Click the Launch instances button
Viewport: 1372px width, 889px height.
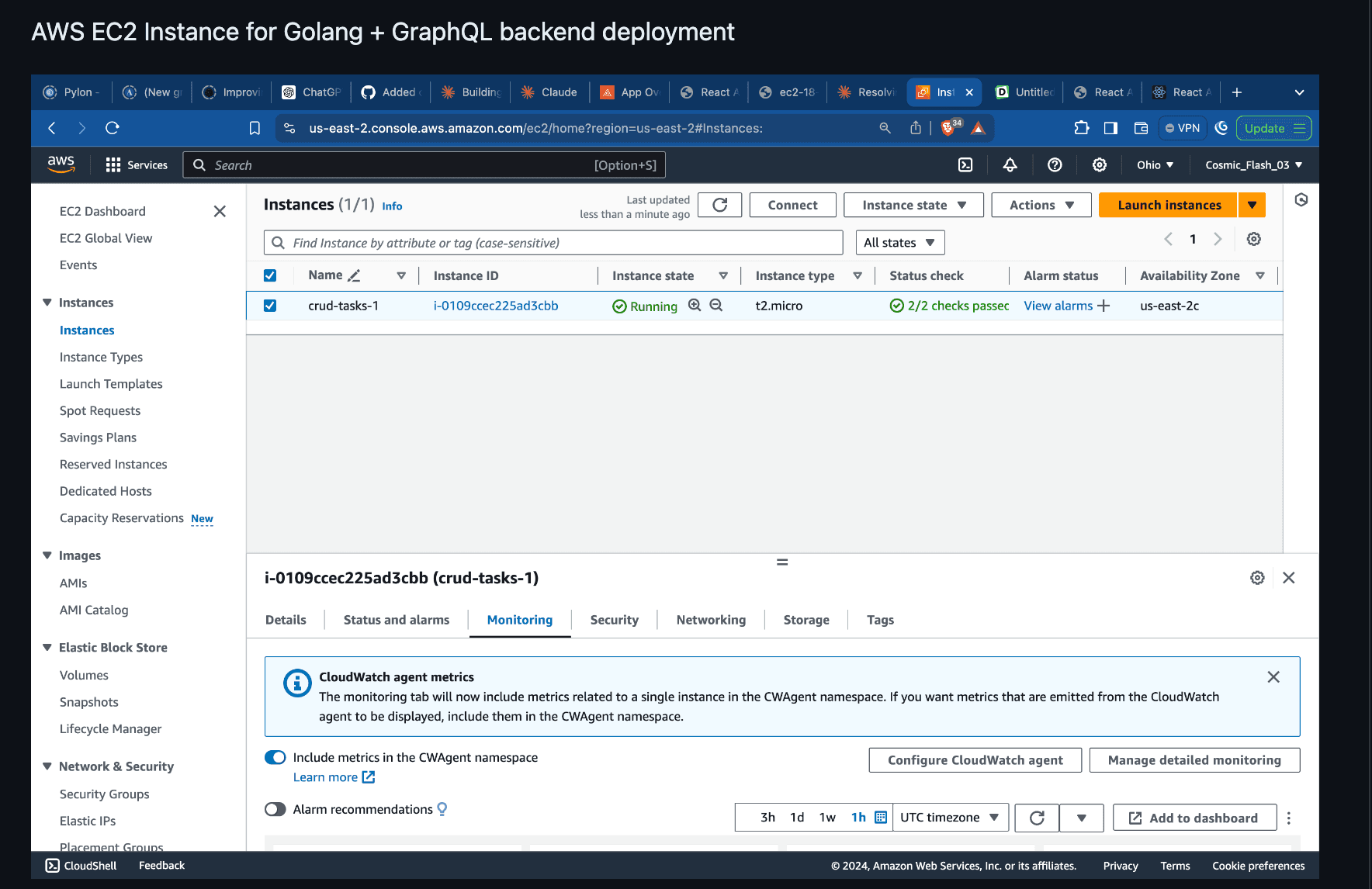(x=1169, y=205)
